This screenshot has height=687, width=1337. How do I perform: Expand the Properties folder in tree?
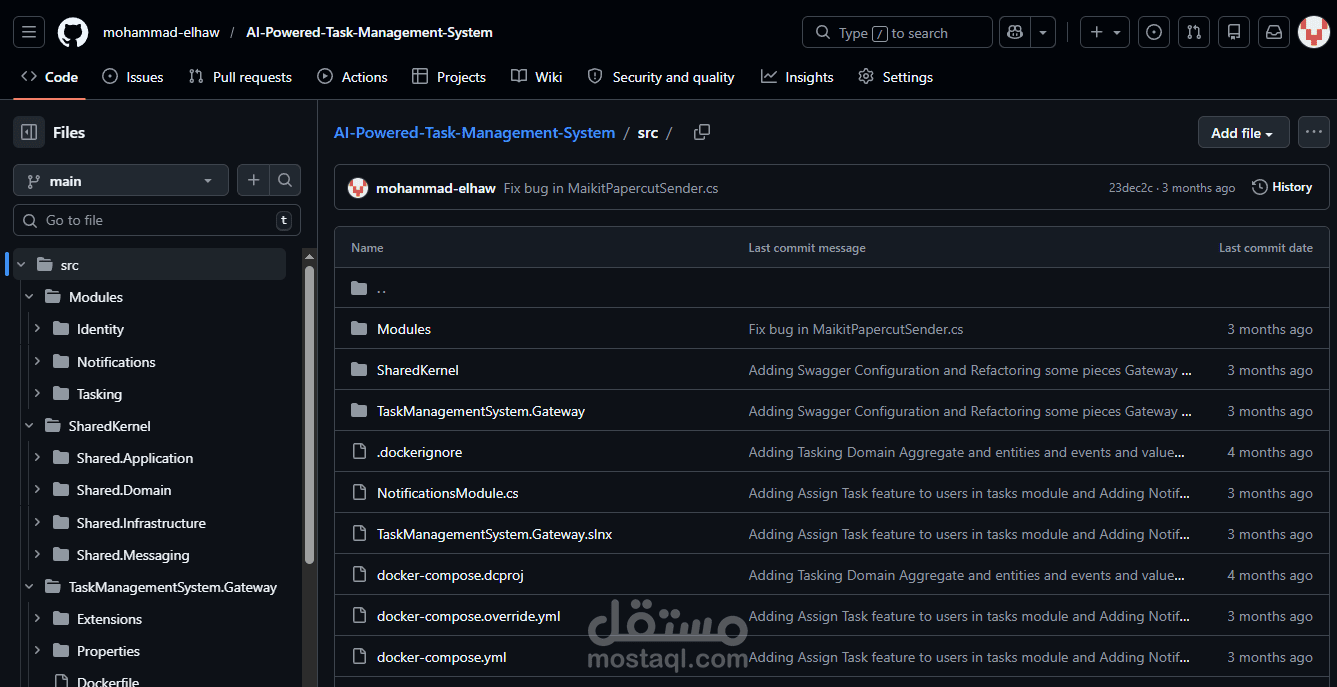tap(37, 651)
